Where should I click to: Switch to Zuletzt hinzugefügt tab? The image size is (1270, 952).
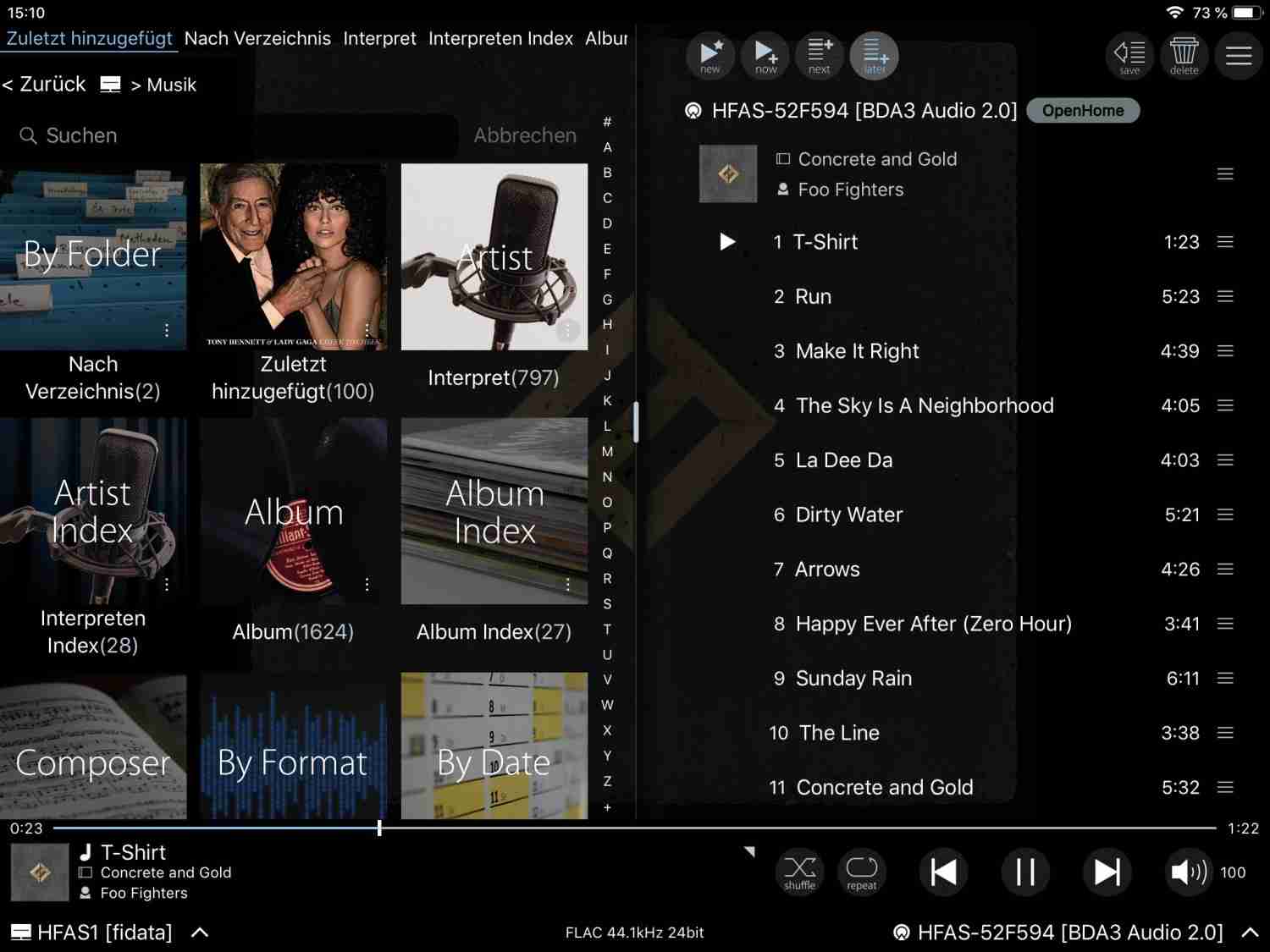(89, 38)
